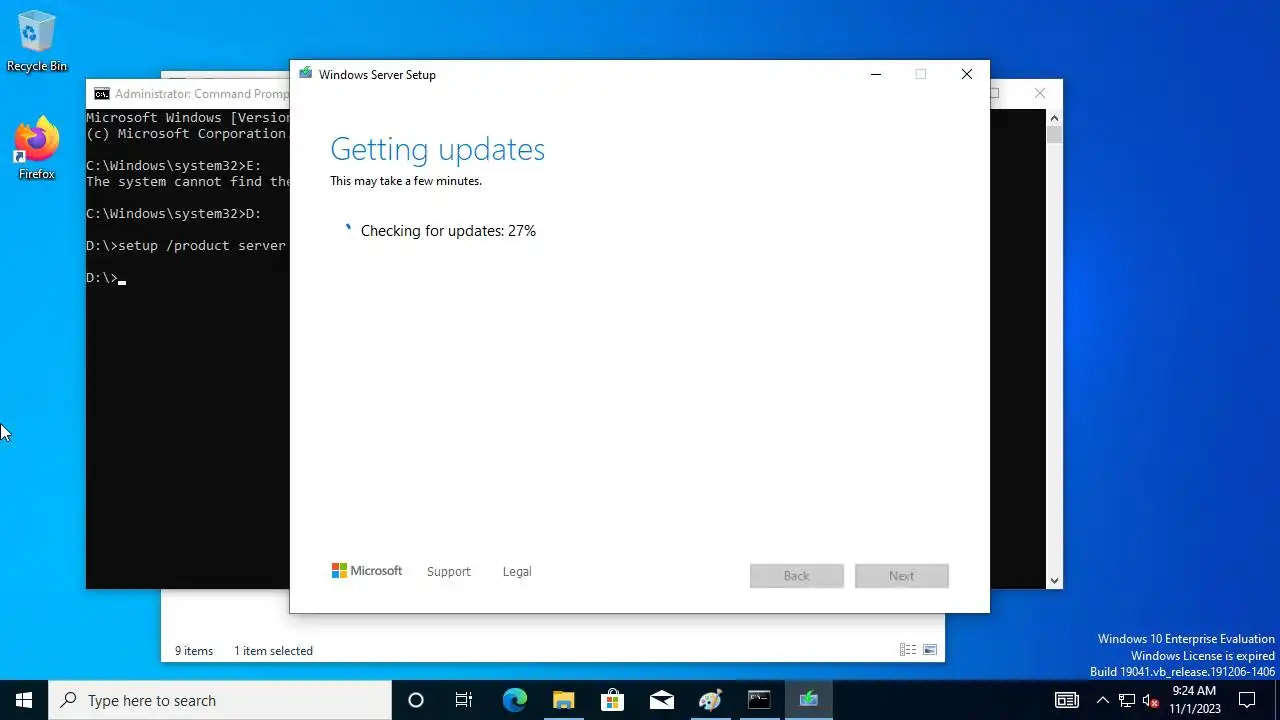The image size is (1280, 720).
Task: Open the Legal link in Setup
Action: pyautogui.click(x=517, y=572)
